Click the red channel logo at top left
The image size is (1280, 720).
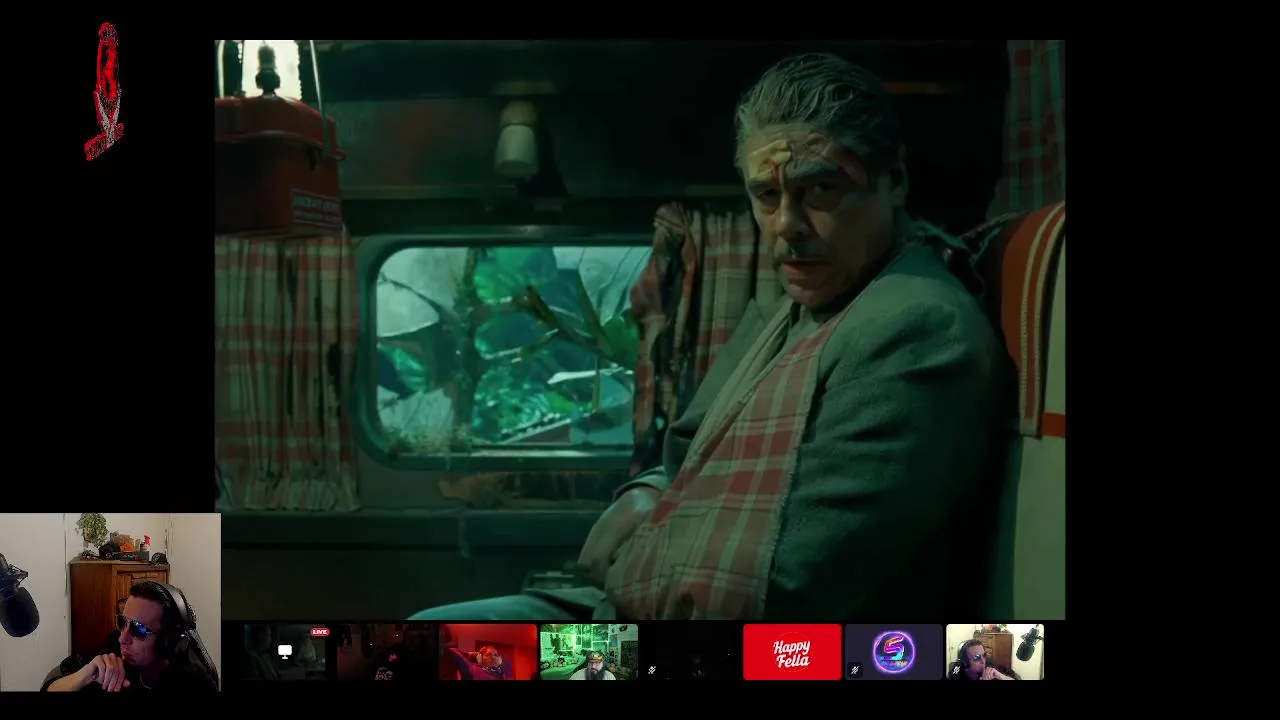click(x=104, y=91)
